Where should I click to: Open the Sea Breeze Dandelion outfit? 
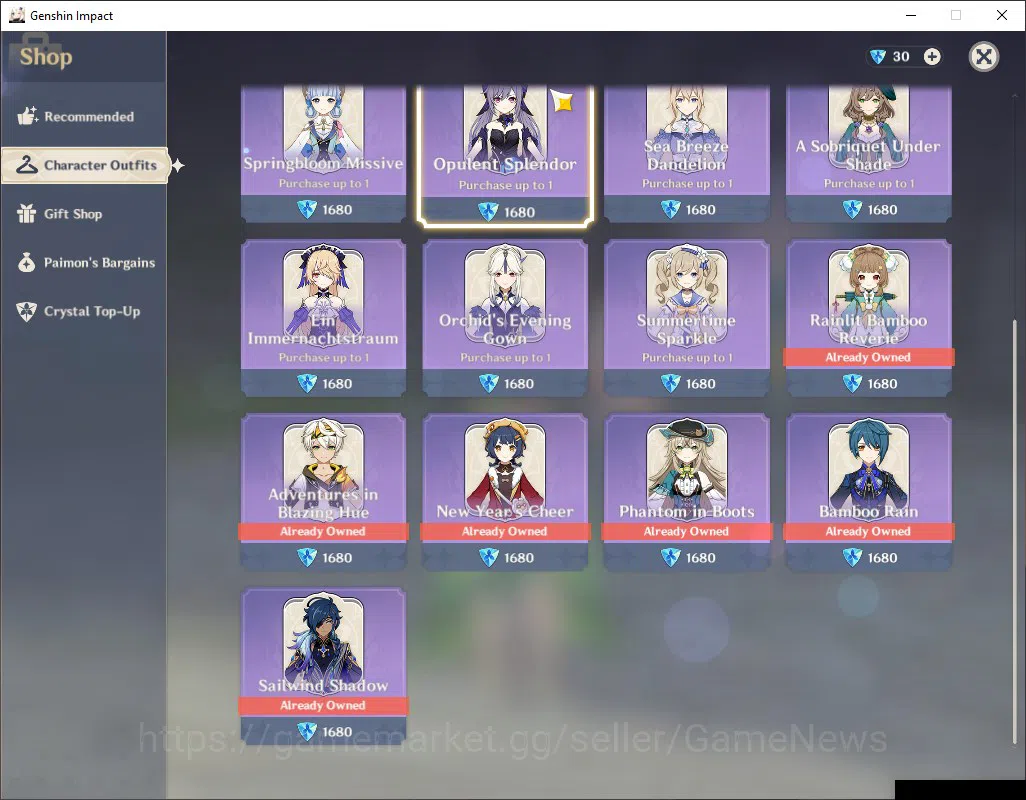(686, 153)
